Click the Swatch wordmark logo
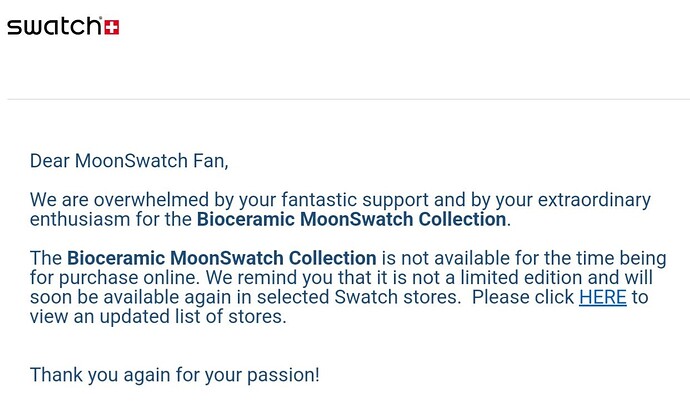This screenshot has width=690, height=410. tap(55, 26)
